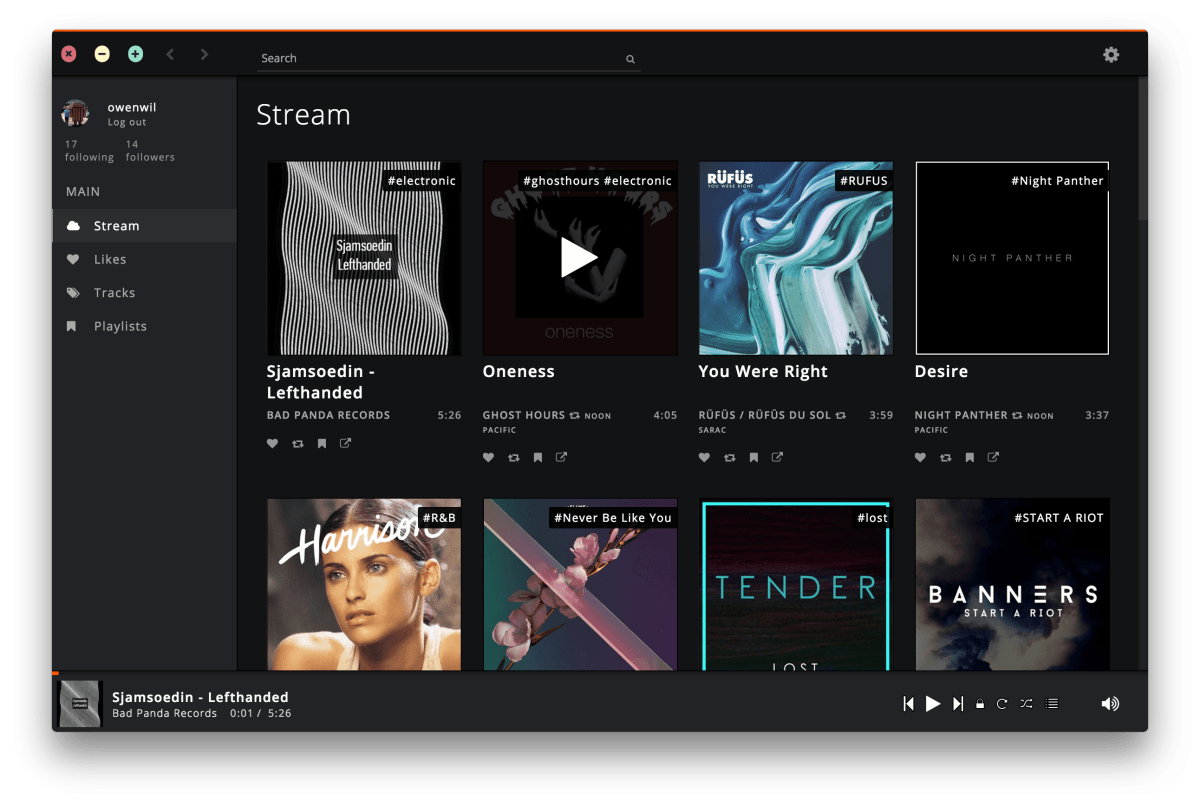Bookmark the You Were Right track
The height and width of the screenshot is (806, 1200).
[753, 457]
